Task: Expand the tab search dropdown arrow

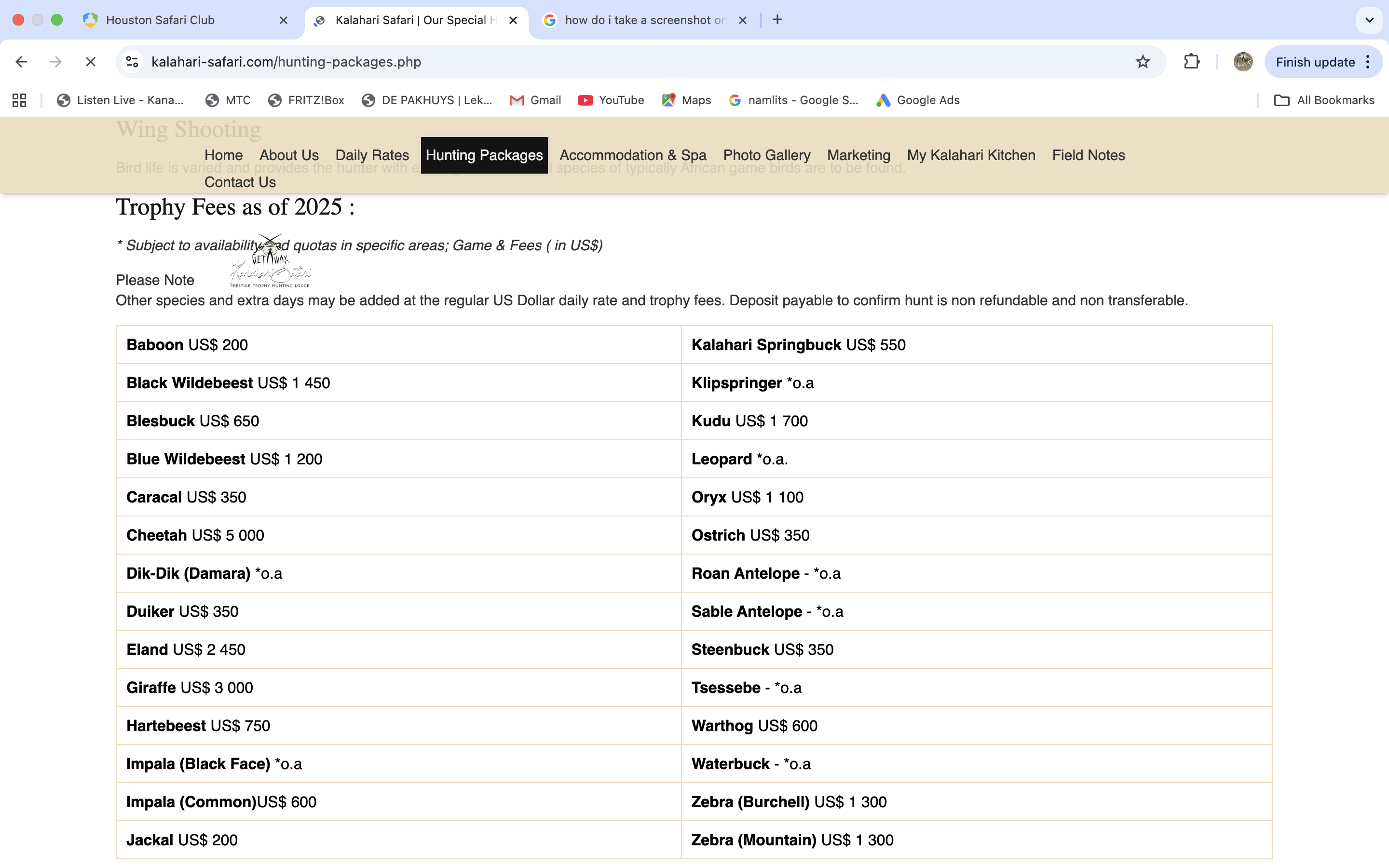Action: (1370, 20)
